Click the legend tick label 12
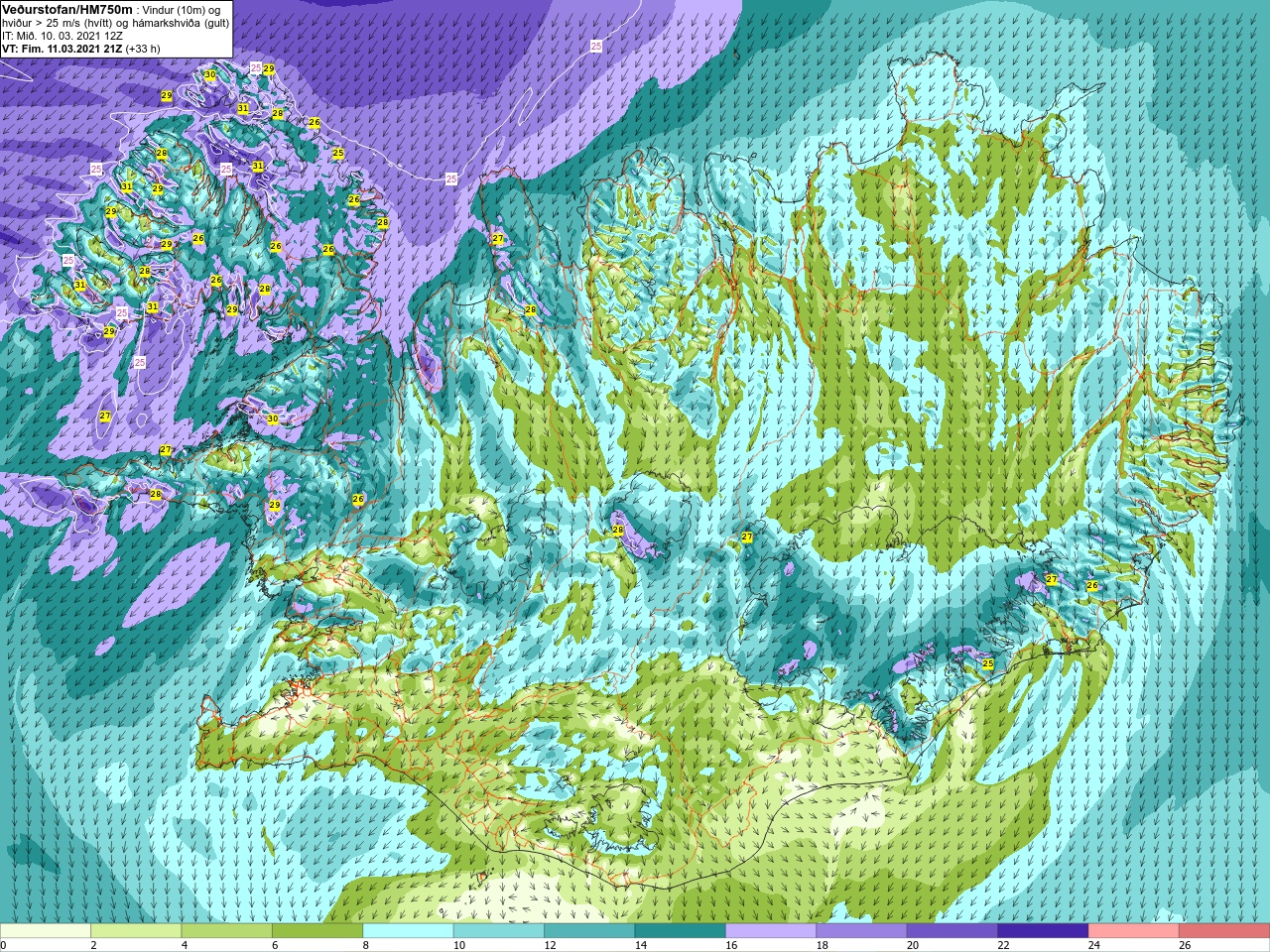The height and width of the screenshot is (952, 1270). coord(551,946)
